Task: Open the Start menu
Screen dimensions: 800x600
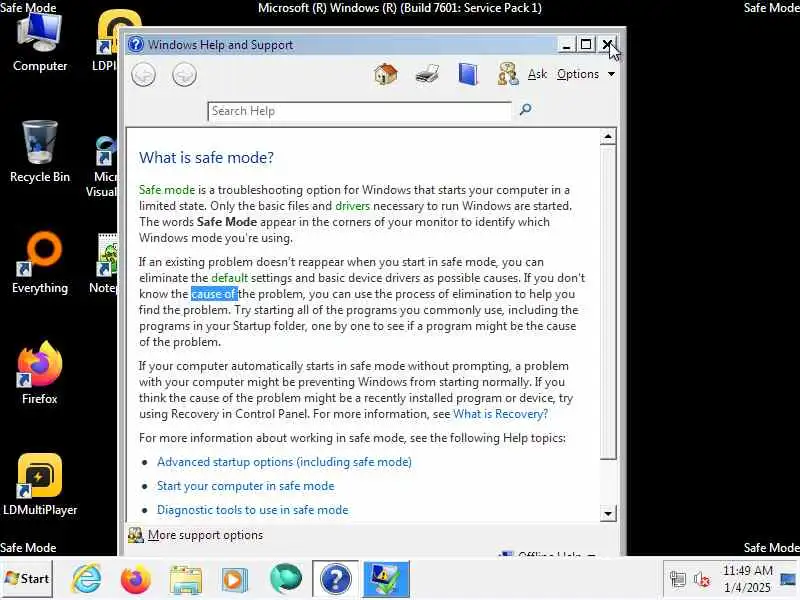Action: (27, 579)
